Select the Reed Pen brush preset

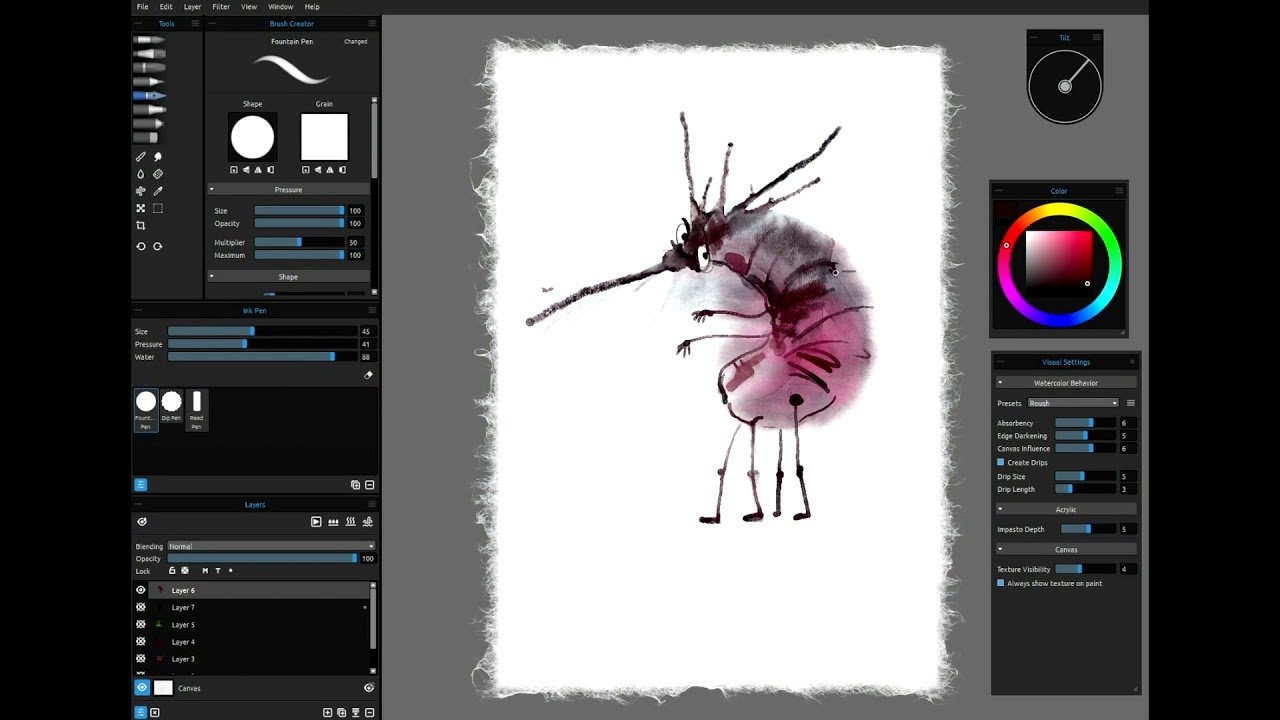[x=197, y=410]
